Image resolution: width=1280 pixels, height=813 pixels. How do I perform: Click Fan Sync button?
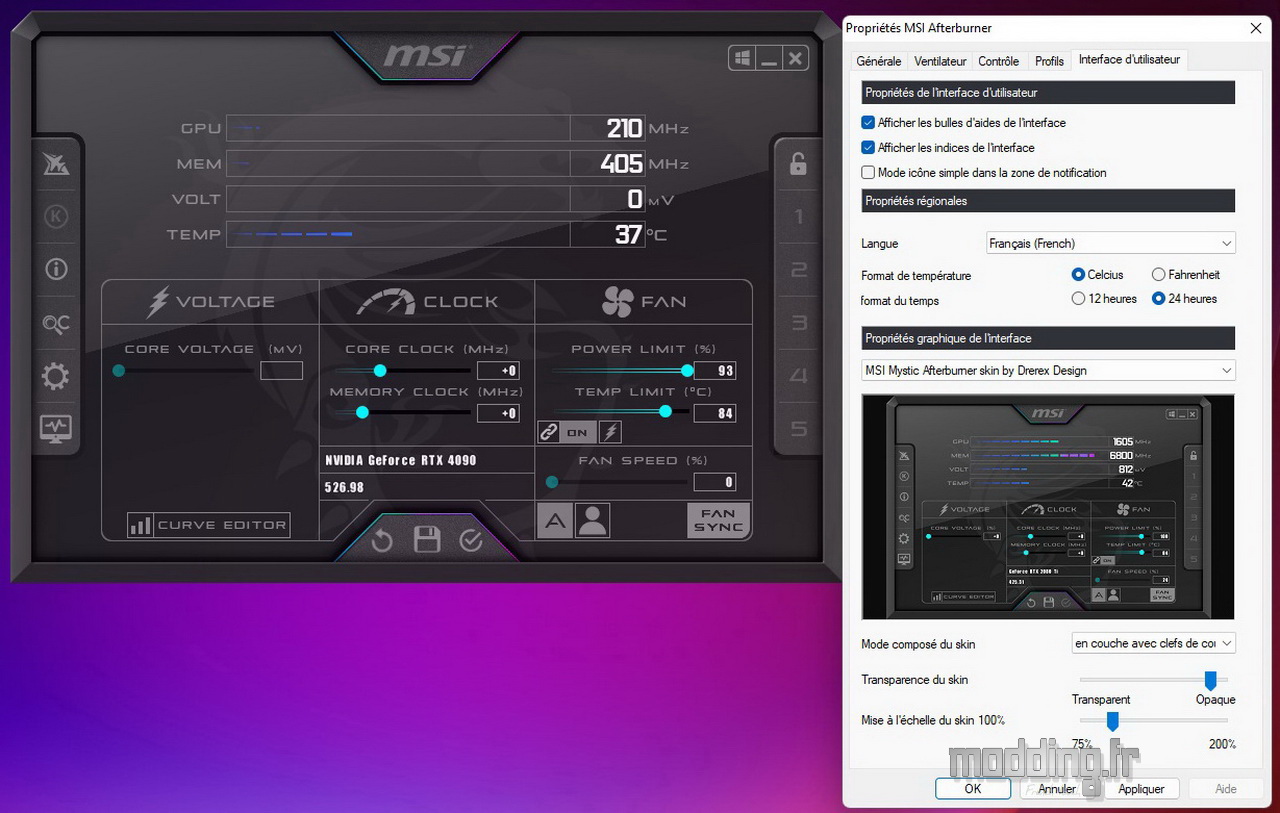click(x=718, y=520)
